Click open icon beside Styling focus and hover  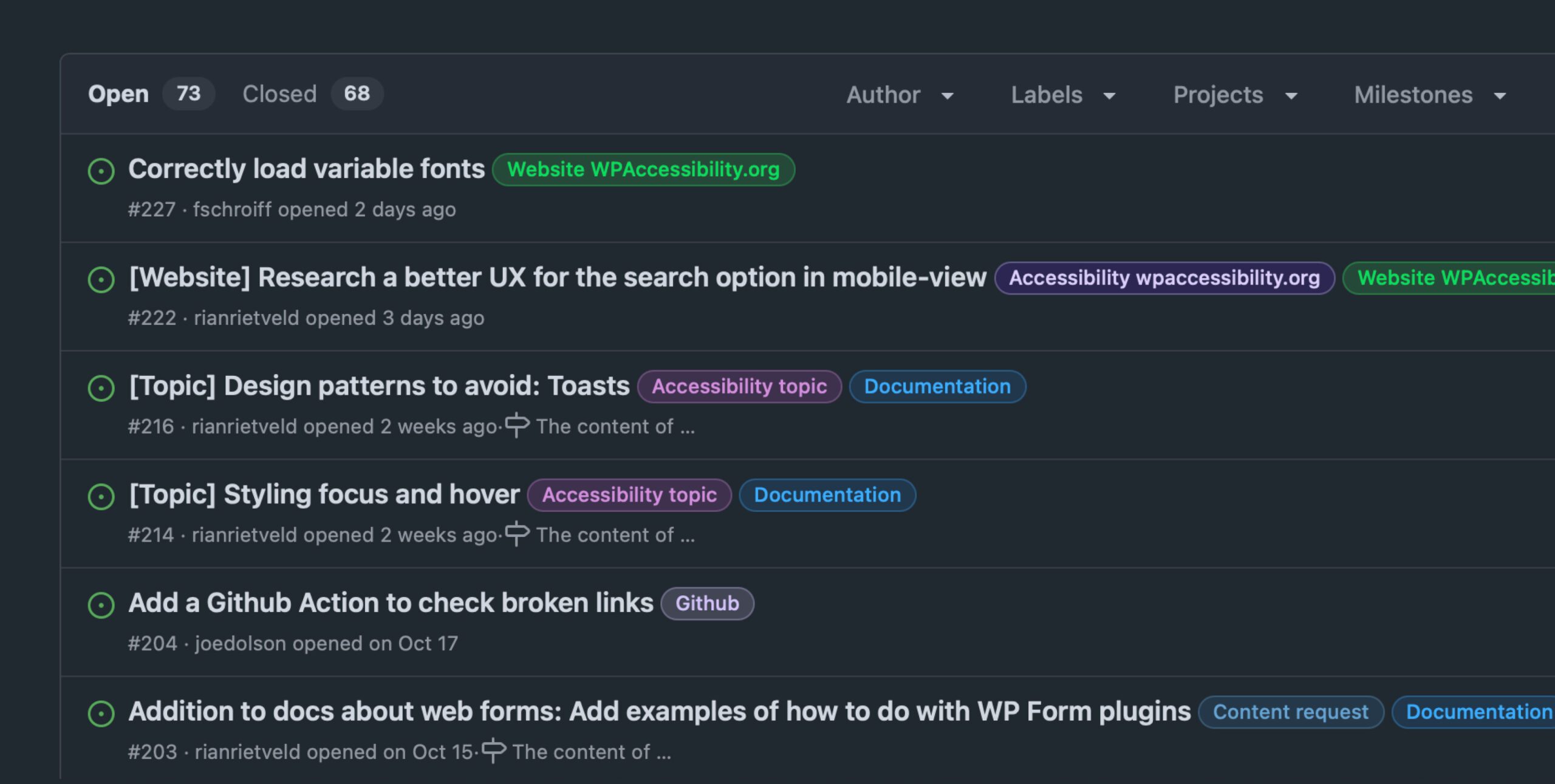[101, 497]
